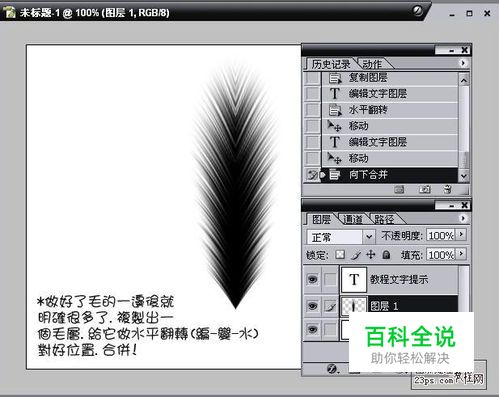499x397 pixels.
Task: Close the 未标题-1 document window
Action: click(x=487, y=13)
